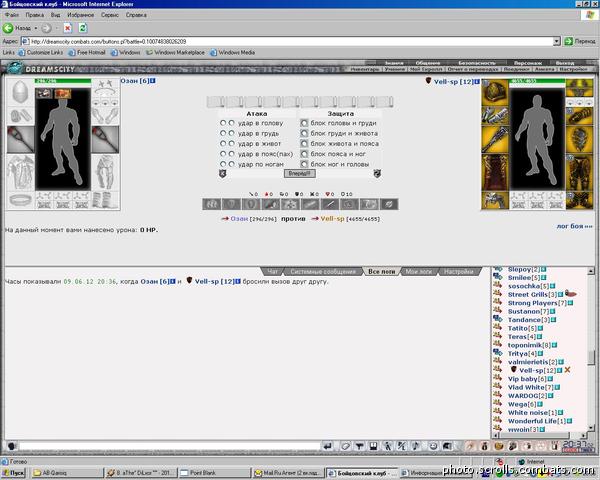The height and width of the screenshot is (480, 600).
Task: Click the Вперед!!! button
Action: [300, 173]
